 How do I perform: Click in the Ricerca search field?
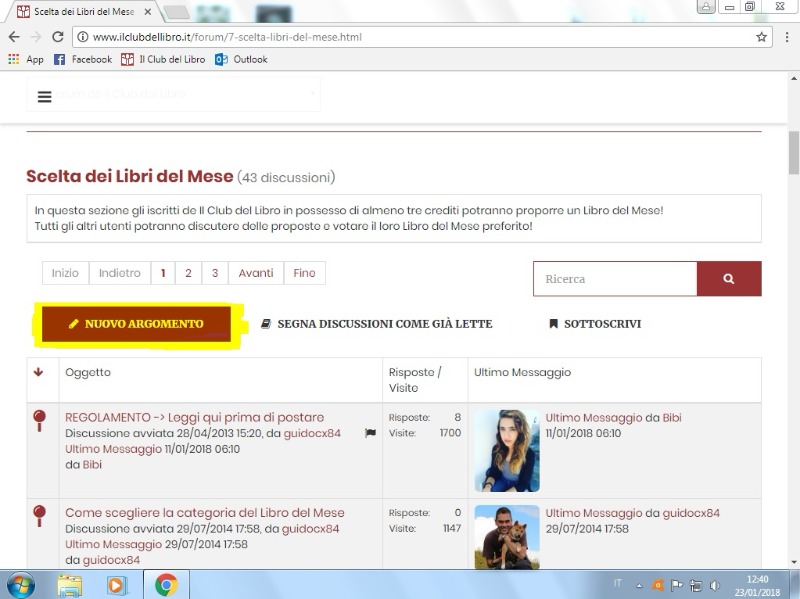point(614,279)
